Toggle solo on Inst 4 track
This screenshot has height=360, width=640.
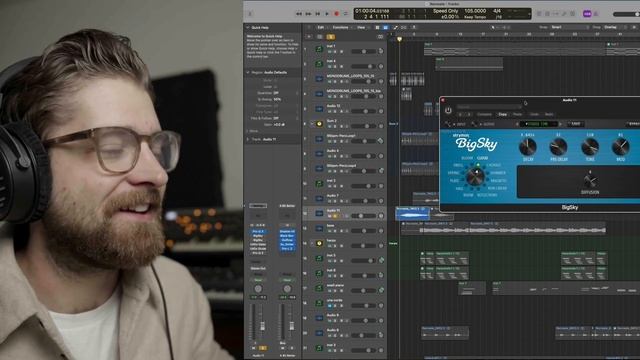pyautogui.click(x=335, y=67)
